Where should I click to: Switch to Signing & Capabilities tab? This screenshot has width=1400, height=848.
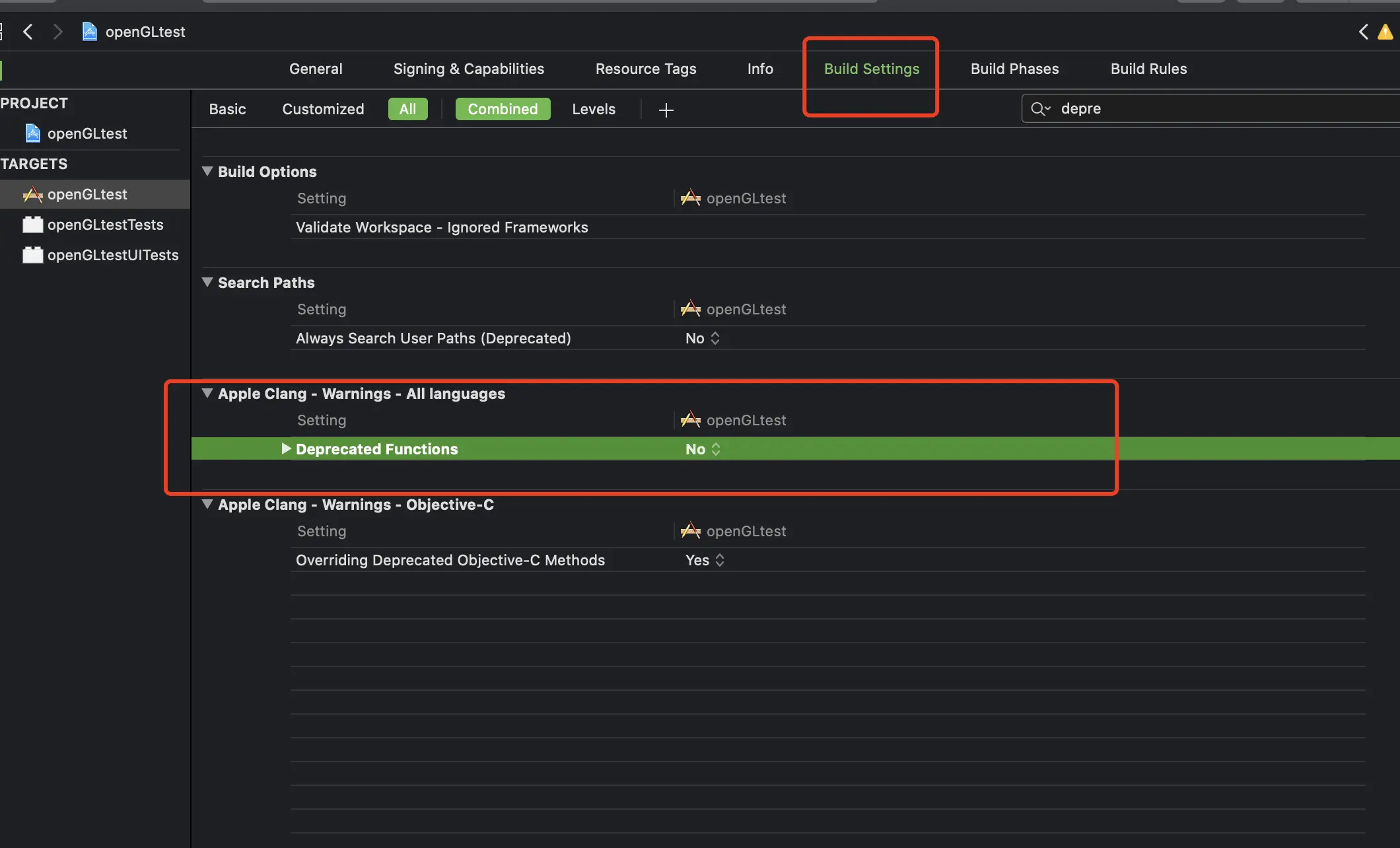[x=468, y=69]
